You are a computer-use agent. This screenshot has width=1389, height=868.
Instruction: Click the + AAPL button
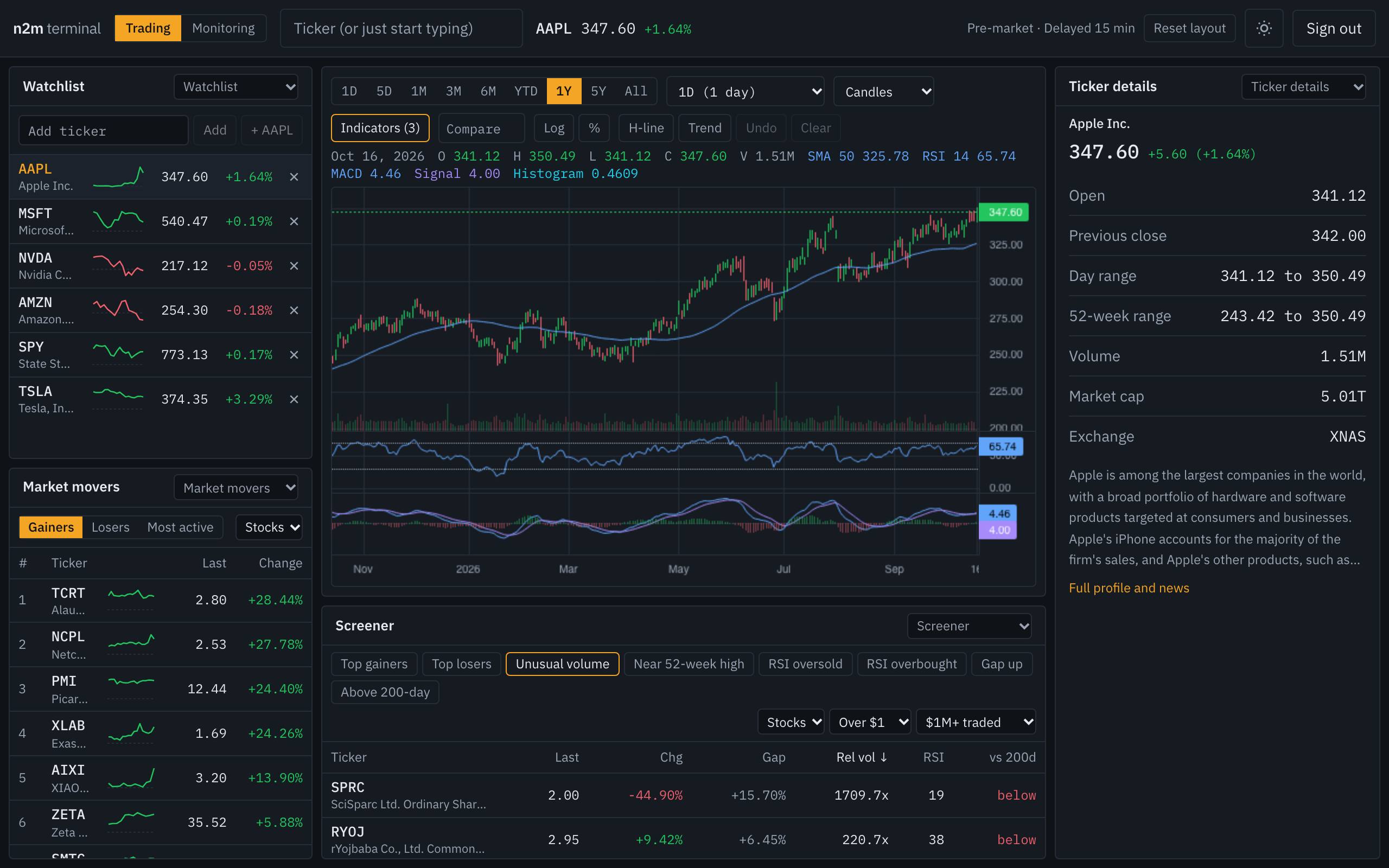click(x=271, y=130)
